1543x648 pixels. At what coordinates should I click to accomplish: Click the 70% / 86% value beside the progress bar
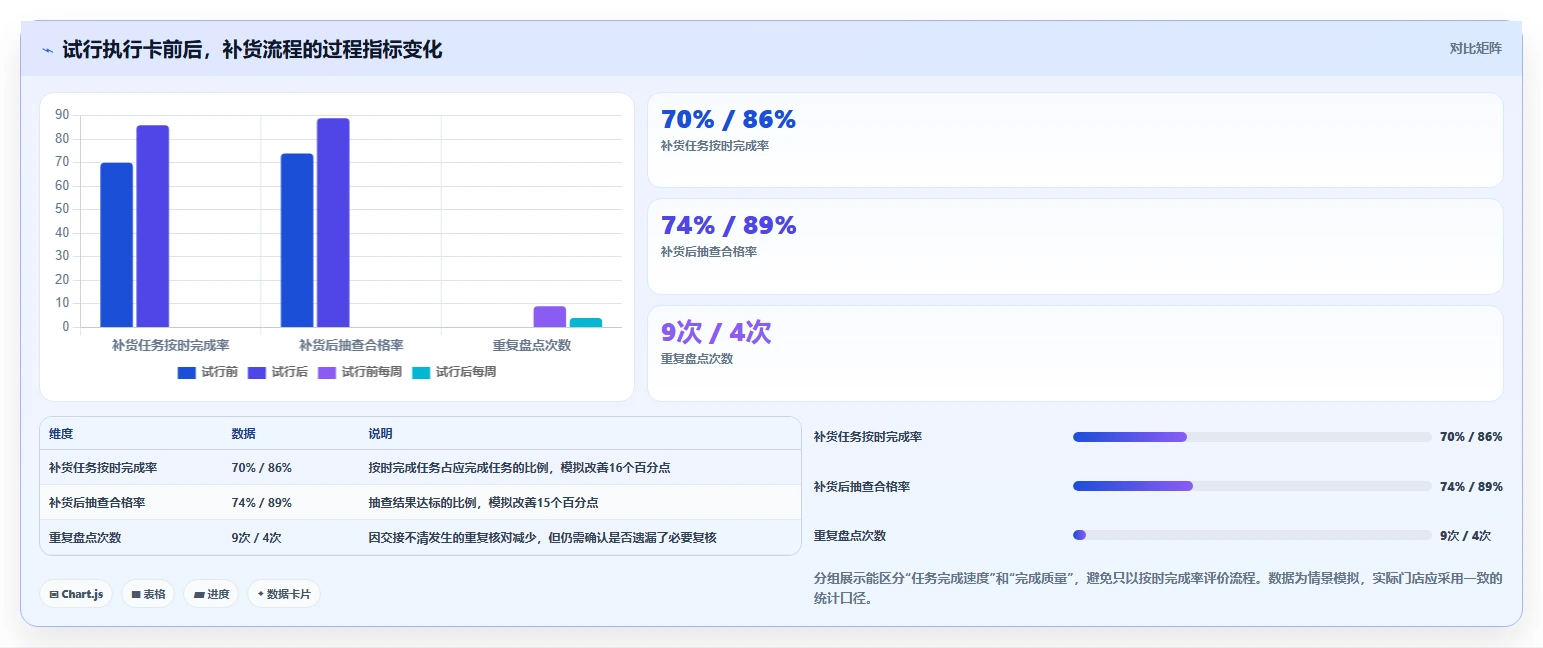pos(1471,437)
